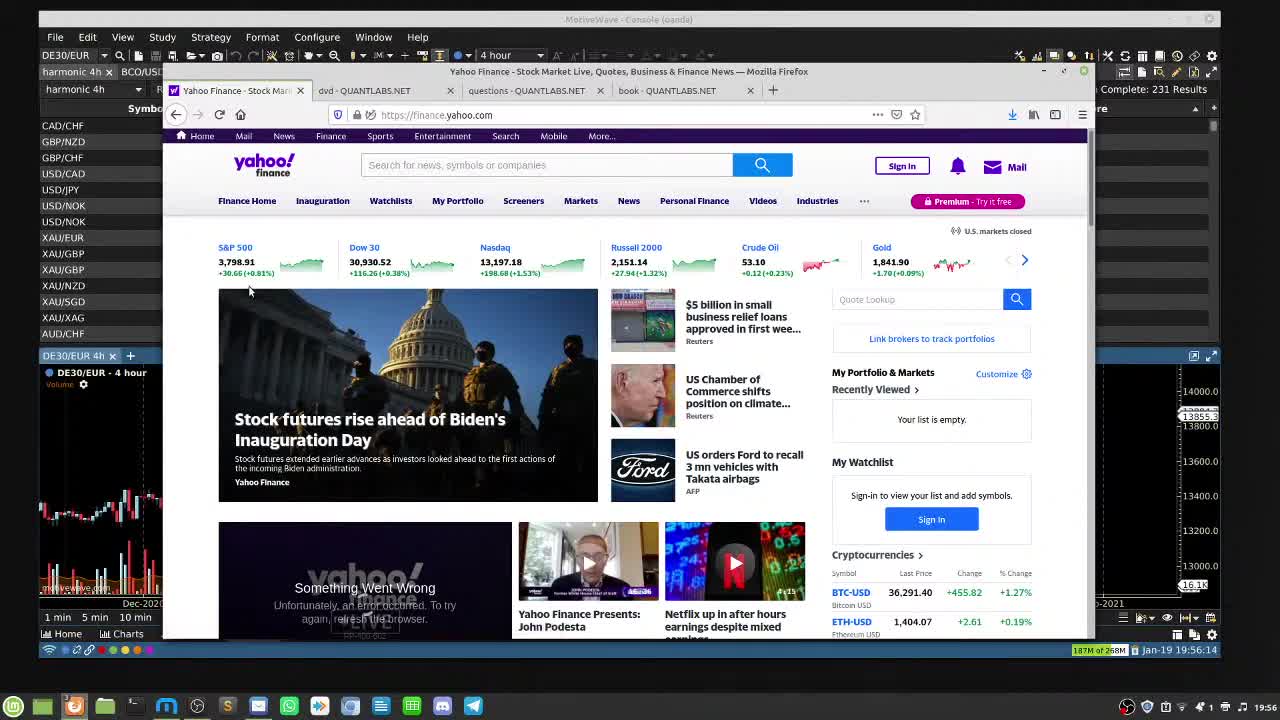Viewport: 1280px width, 720px height.
Task: Open the S&P 500 index link
Action: (235, 248)
